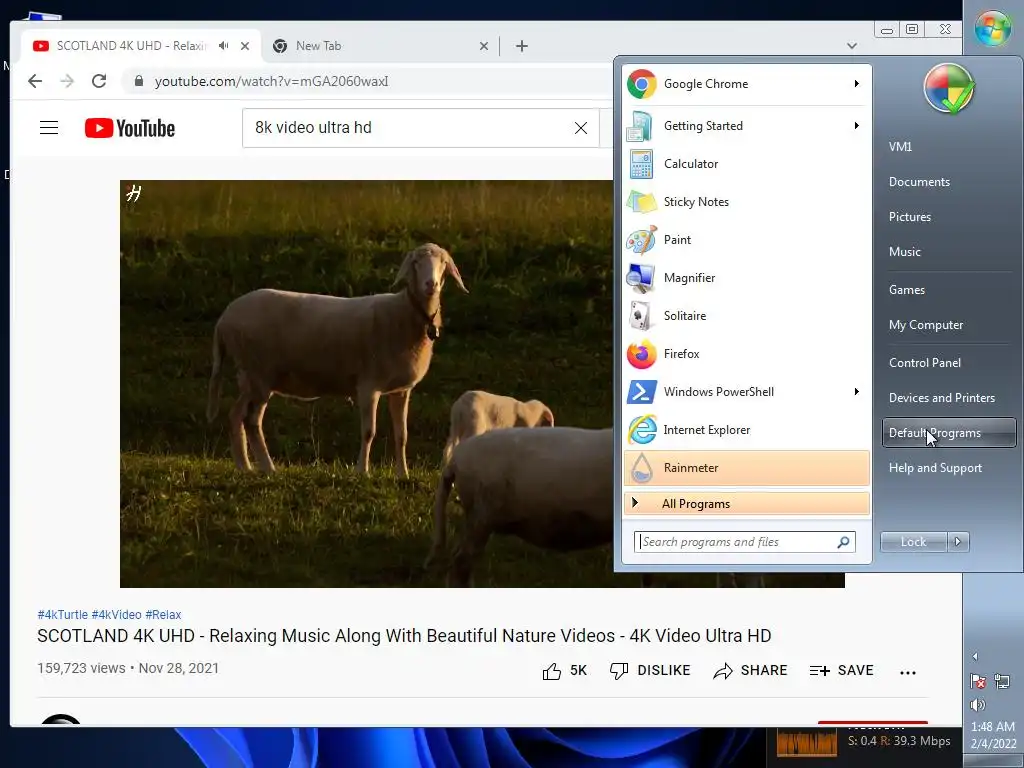Viewport: 1024px width, 768px height.
Task: Show hidden tray icons arrow
Action: click(x=975, y=656)
